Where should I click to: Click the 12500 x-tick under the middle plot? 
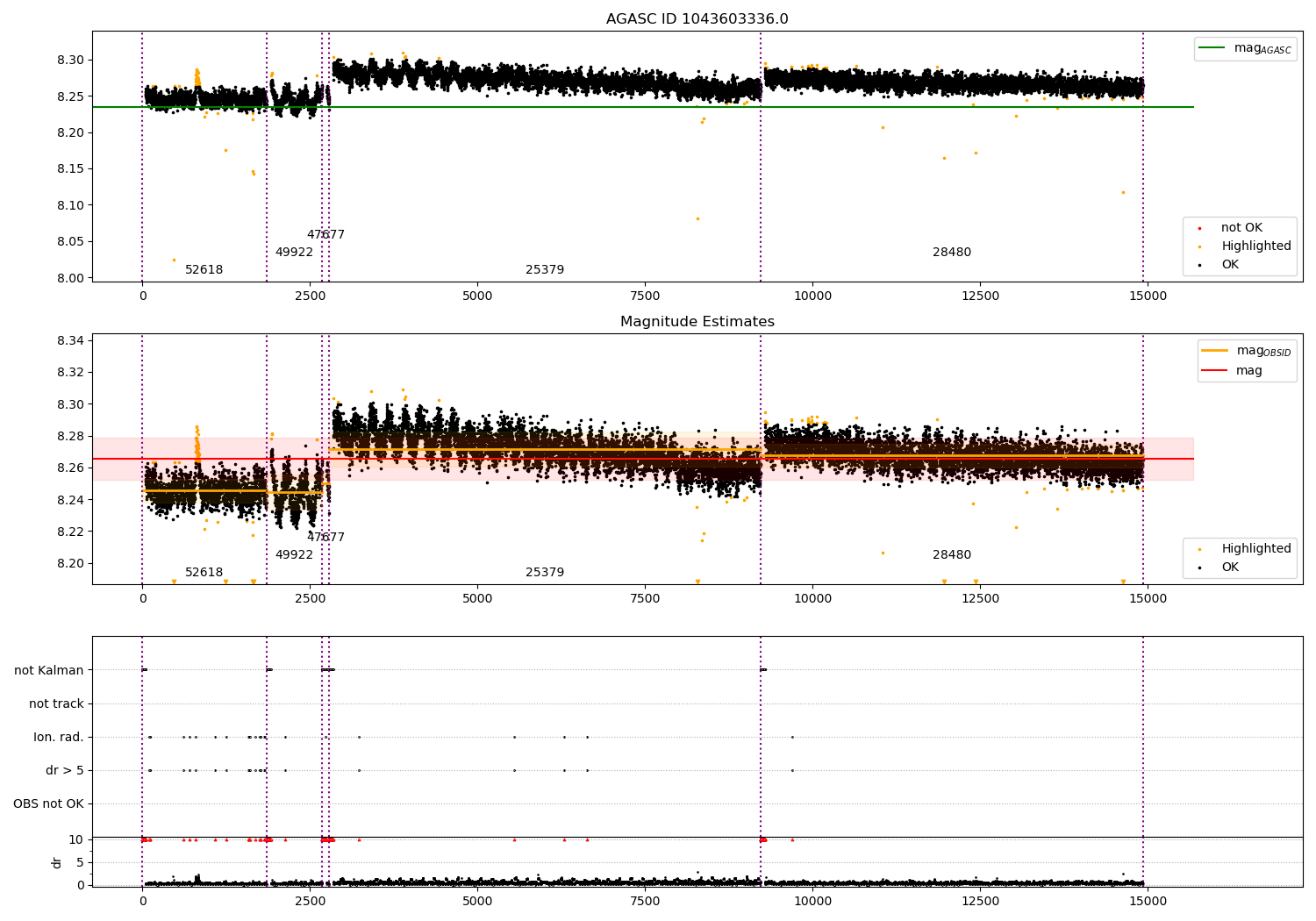(x=981, y=599)
